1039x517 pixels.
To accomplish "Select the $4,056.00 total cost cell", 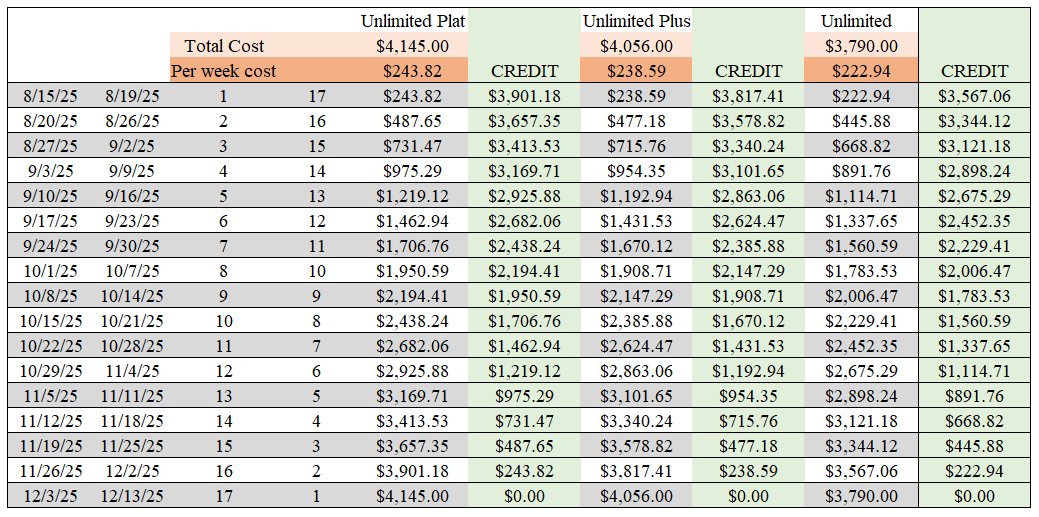I will [636, 46].
